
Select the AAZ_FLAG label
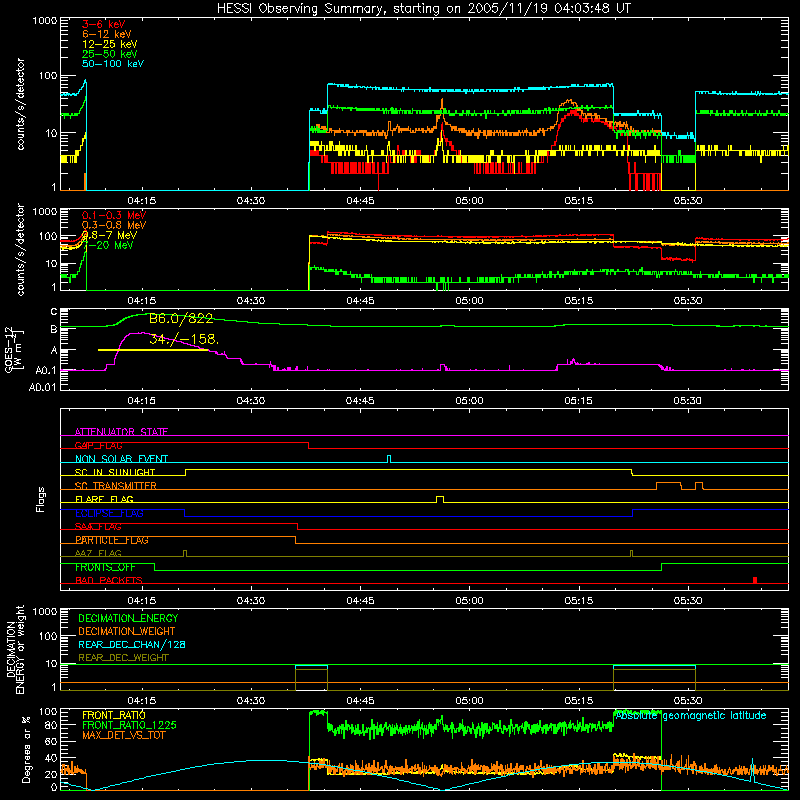click(98, 553)
